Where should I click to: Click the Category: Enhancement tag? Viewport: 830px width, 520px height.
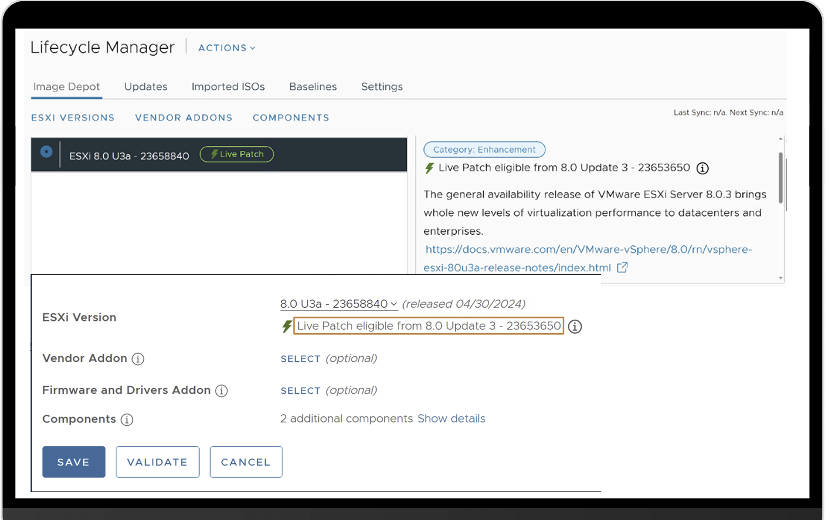pyautogui.click(x=484, y=150)
